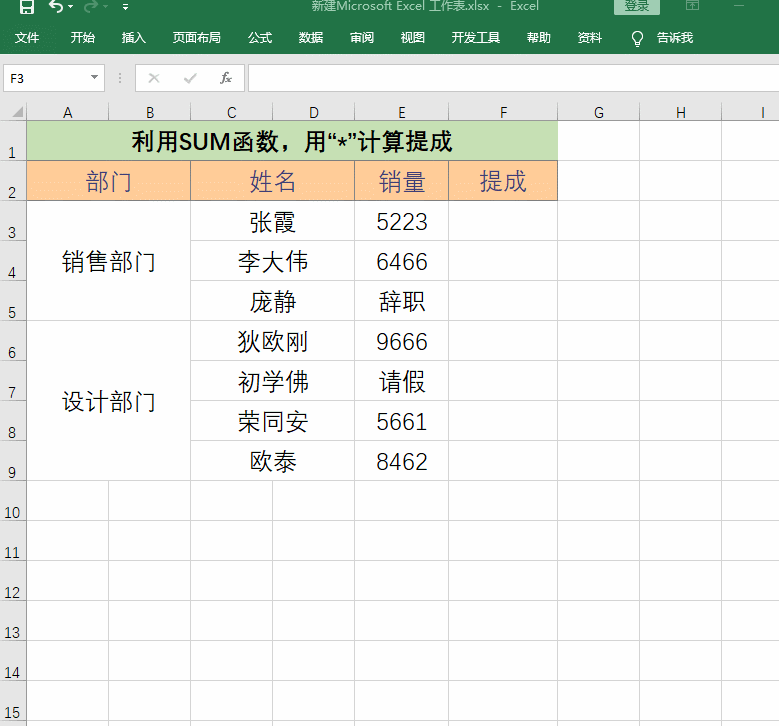The width and height of the screenshot is (779, 726).
Task: Click the lightbulb Tell Me icon
Action: point(637,38)
